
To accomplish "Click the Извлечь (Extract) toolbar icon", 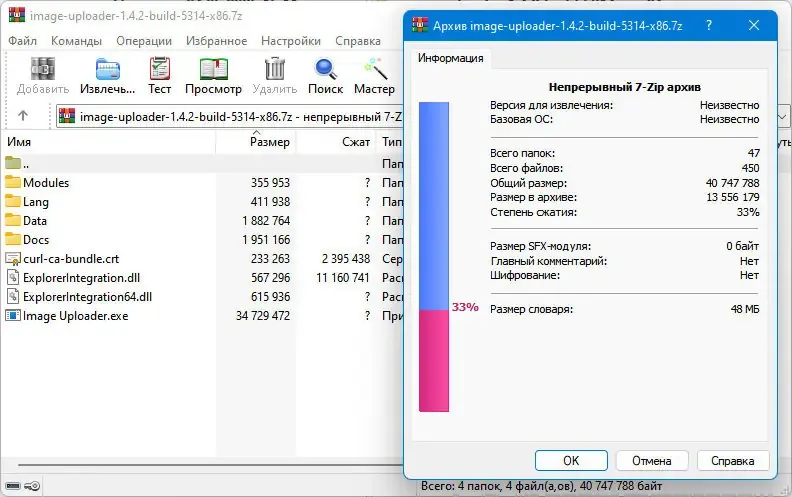I will [108, 69].
